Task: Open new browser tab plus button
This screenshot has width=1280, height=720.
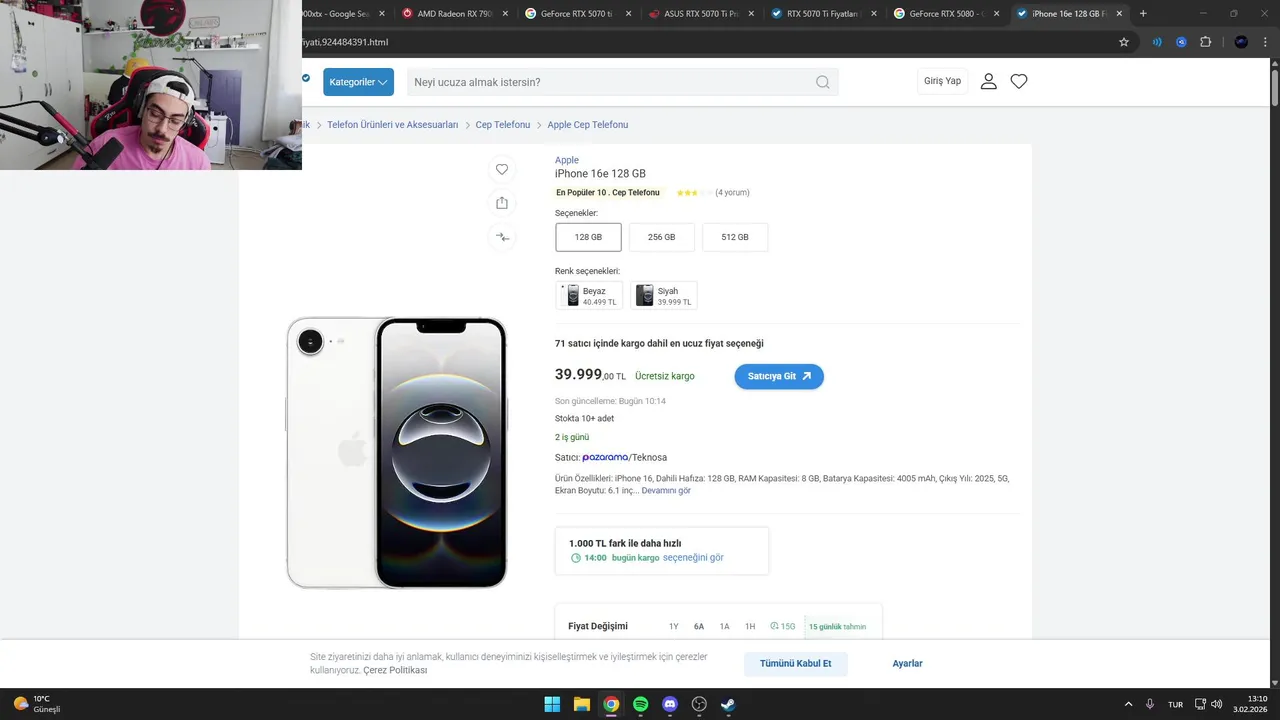Action: [1143, 14]
